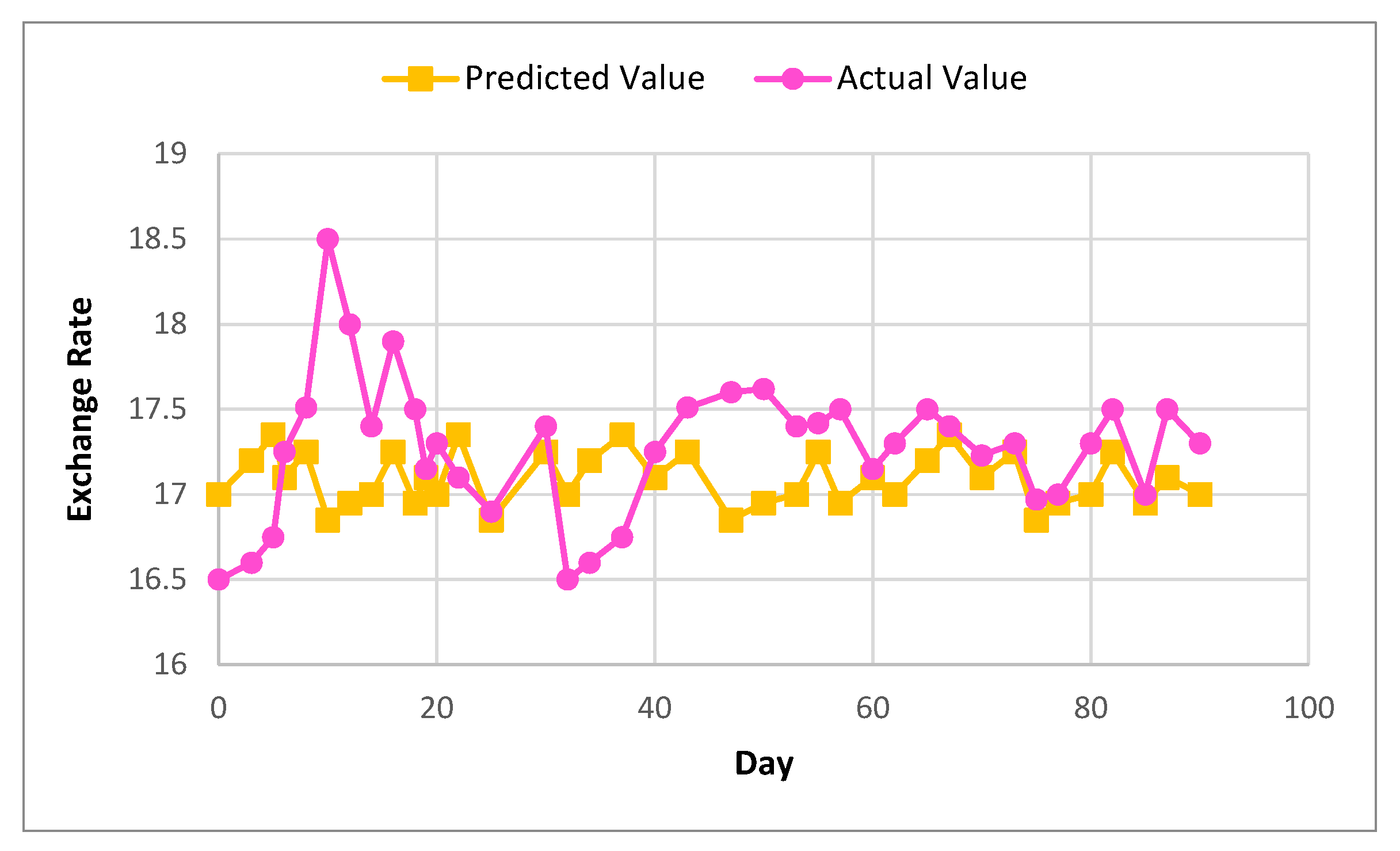The width and height of the screenshot is (1400, 851).
Task: Click the Predicted Value legend label
Action: pyautogui.click(x=584, y=78)
